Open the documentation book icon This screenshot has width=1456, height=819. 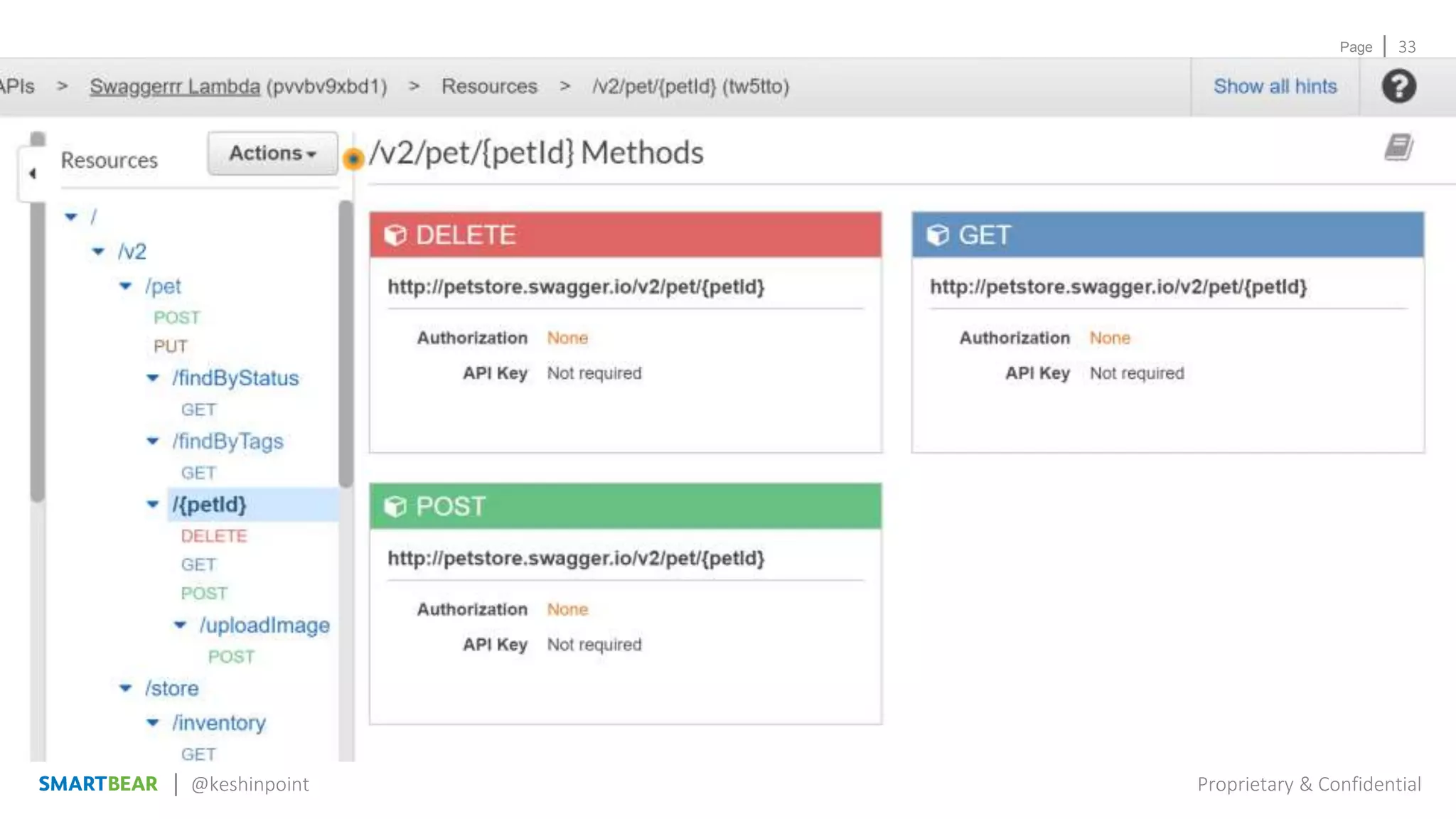pyautogui.click(x=1398, y=147)
